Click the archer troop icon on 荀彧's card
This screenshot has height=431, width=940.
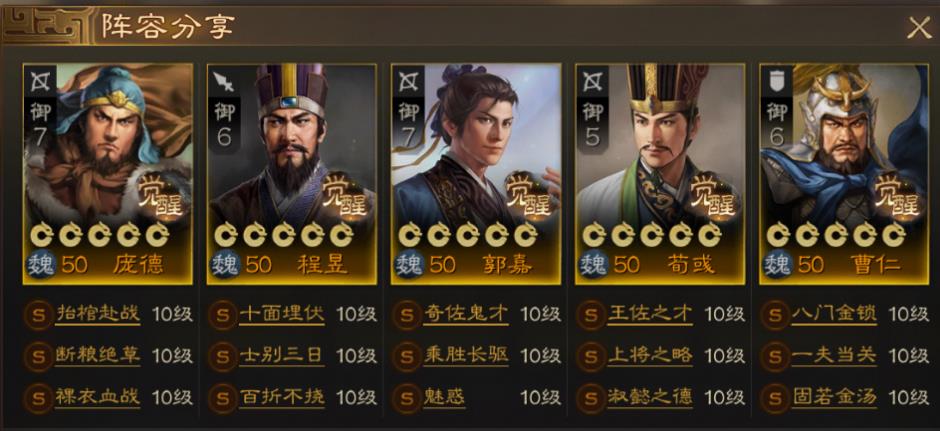point(592,82)
